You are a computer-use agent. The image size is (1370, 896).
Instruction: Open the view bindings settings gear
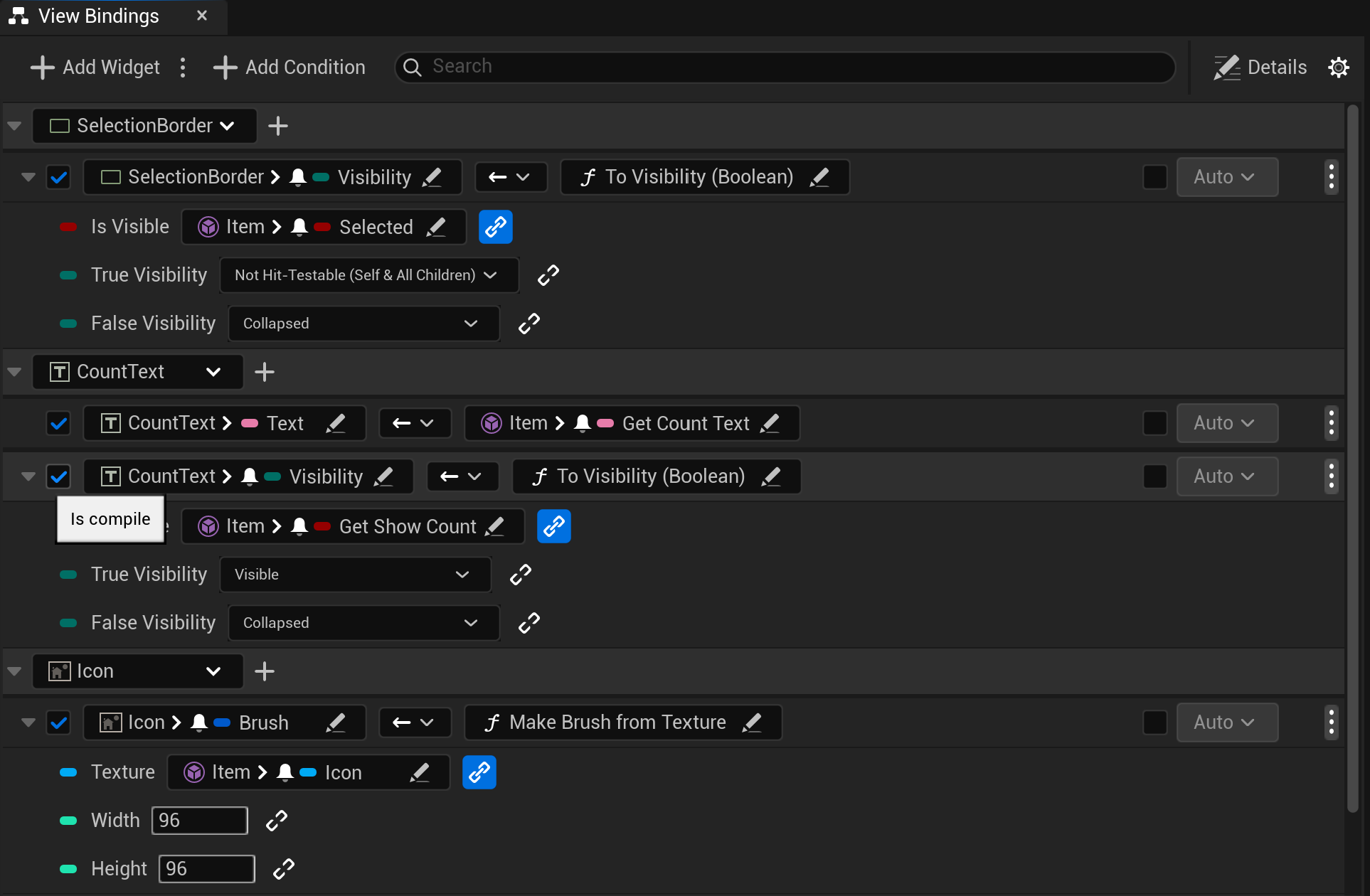click(1339, 68)
